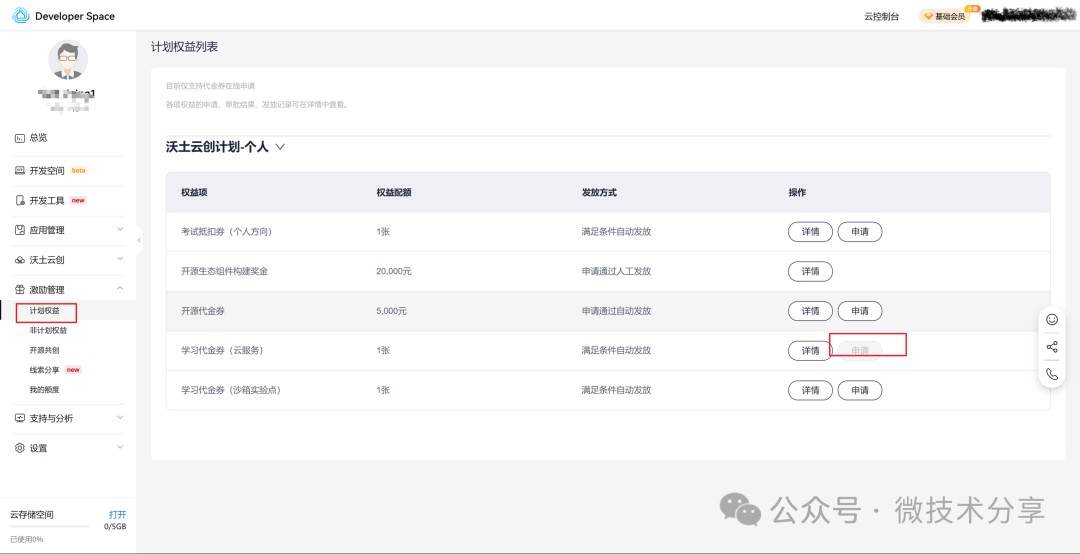Click the 申请通过自动发放 cell
The image size is (1080, 554).
[x=616, y=311]
